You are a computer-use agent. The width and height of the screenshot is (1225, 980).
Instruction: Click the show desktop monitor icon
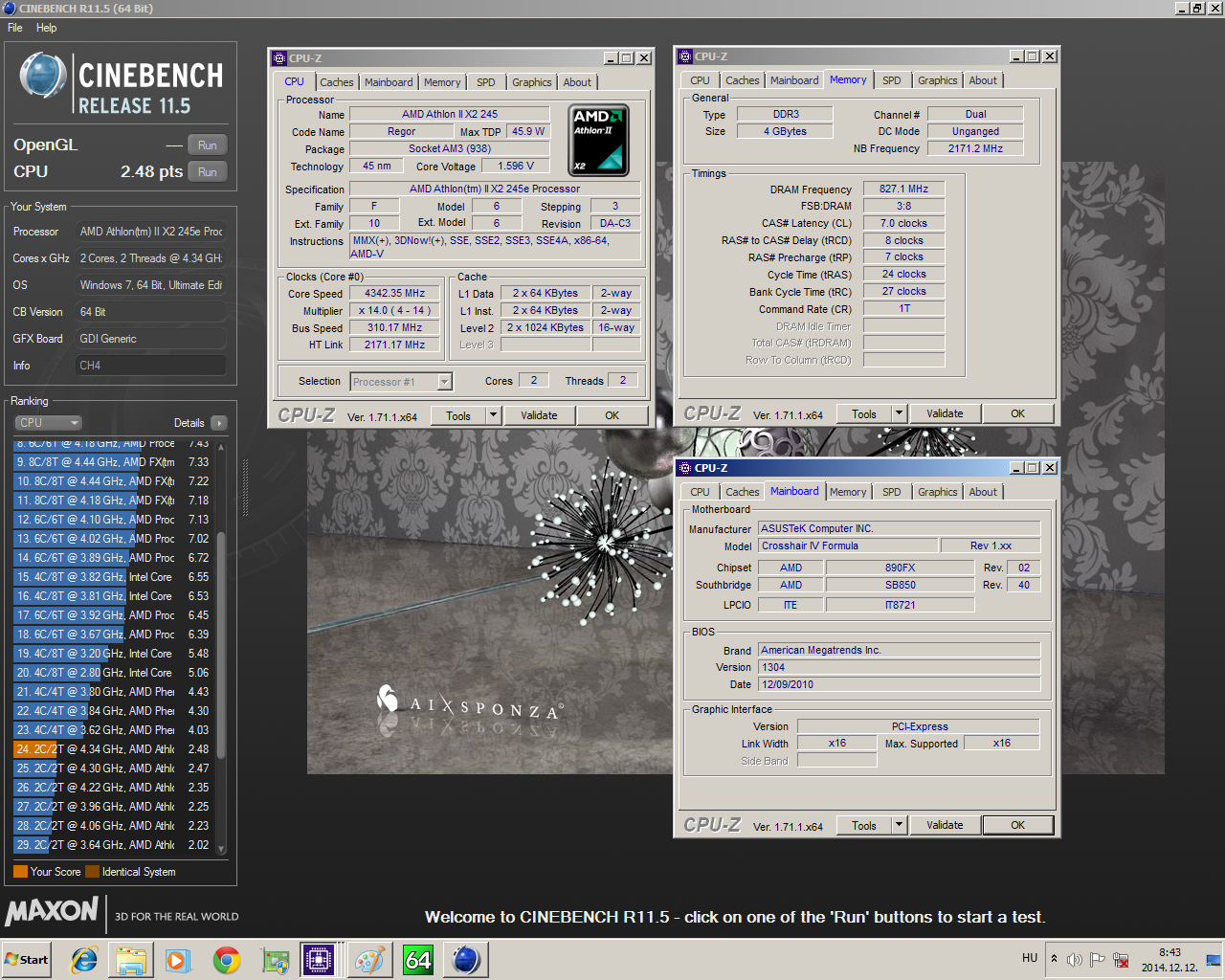click(x=1213, y=960)
